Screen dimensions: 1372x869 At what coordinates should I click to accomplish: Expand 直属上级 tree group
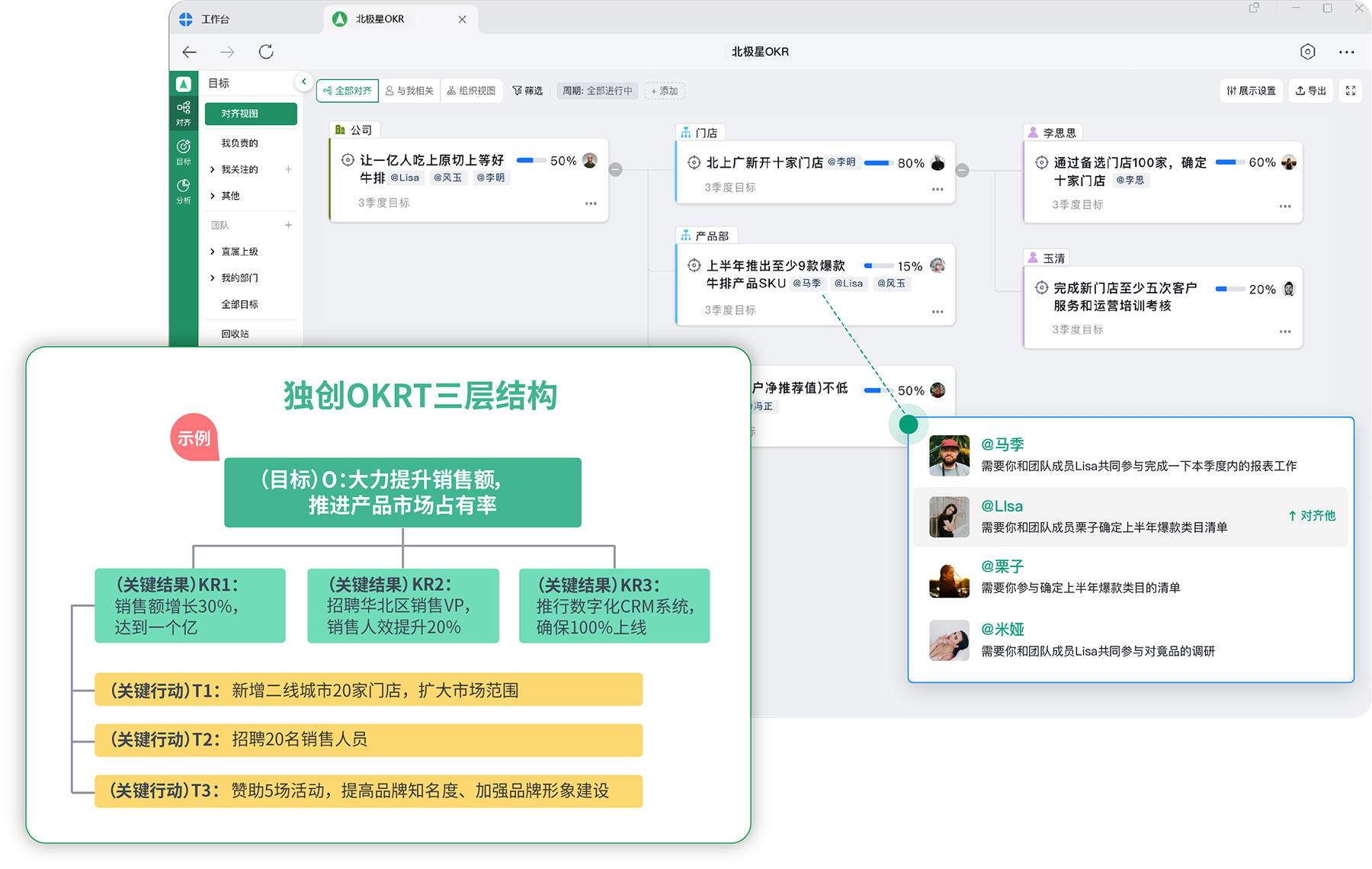tap(213, 252)
